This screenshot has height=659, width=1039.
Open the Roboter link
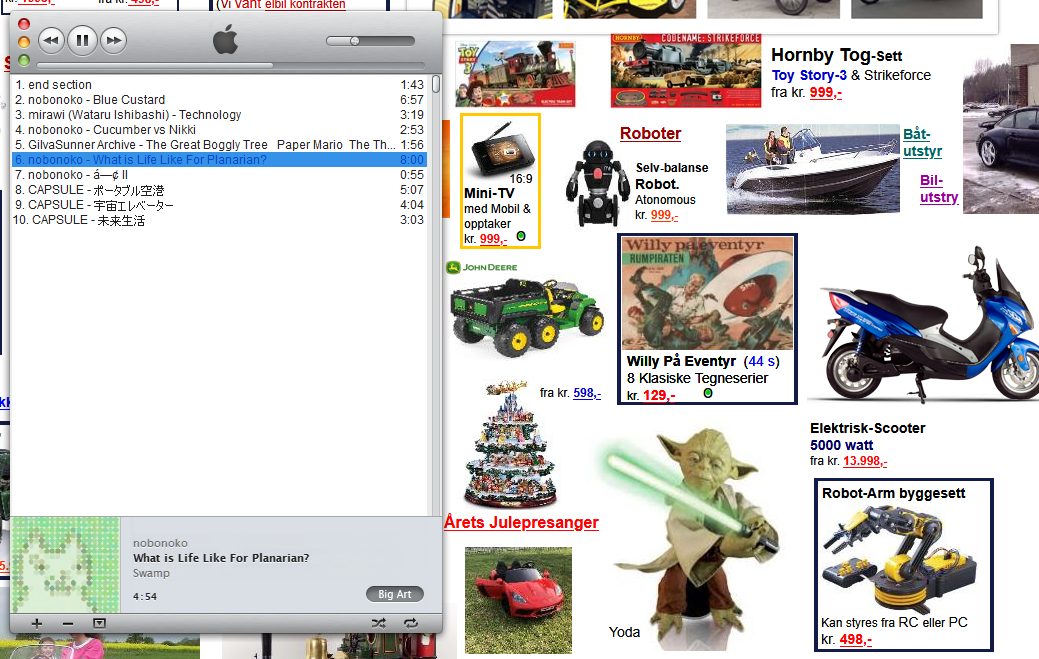point(650,134)
